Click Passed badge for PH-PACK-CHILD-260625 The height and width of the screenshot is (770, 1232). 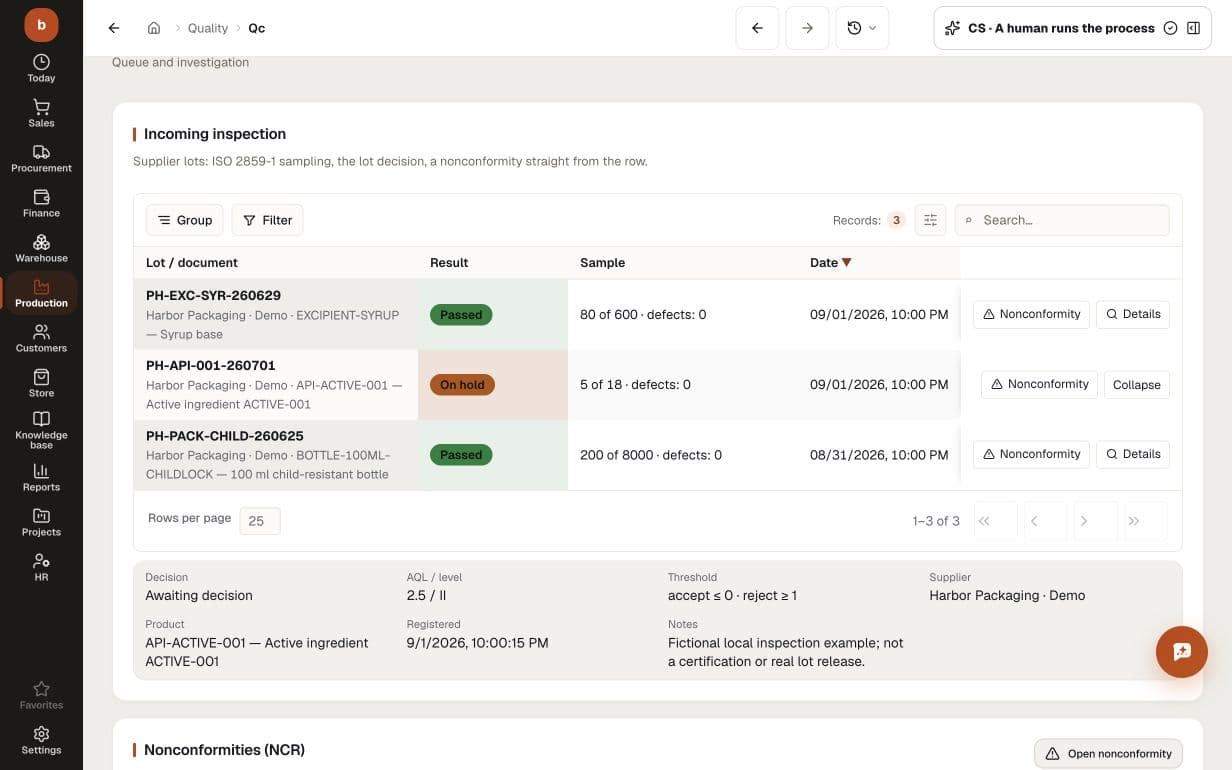click(x=461, y=455)
